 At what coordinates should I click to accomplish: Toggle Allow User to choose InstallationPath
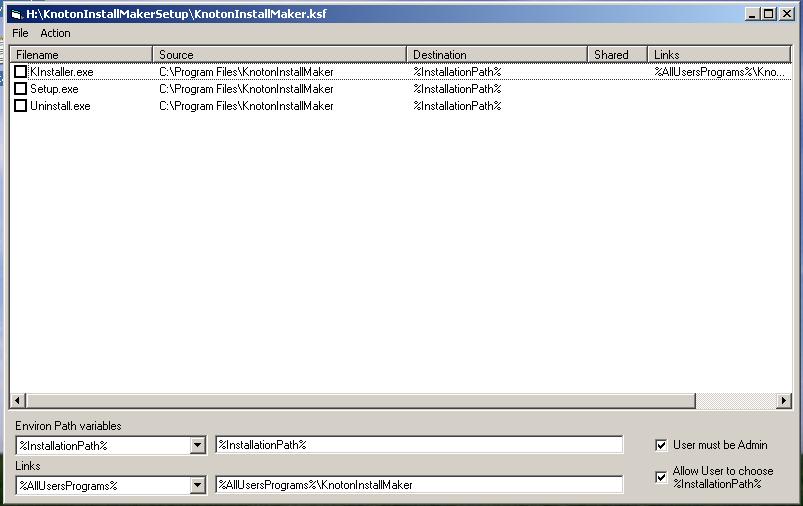[661, 477]
